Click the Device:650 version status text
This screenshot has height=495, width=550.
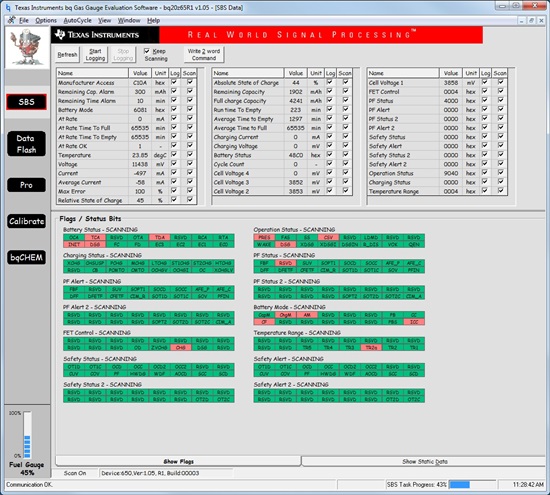[150, 473]
